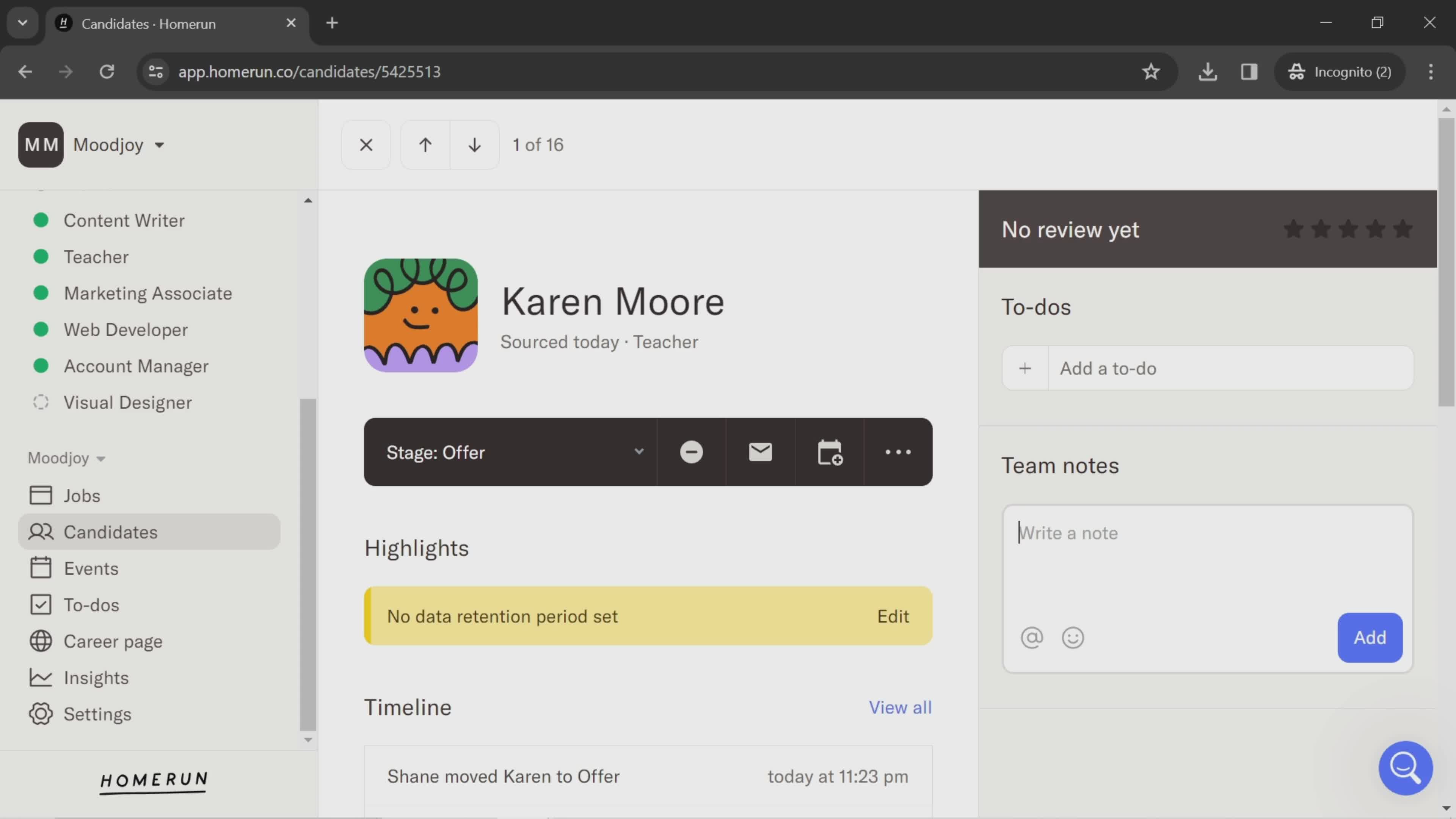This screenshot has height=819, width=1456.
Task: Open the Candidates section in sidebar
Action: click(x=110, y=531)
